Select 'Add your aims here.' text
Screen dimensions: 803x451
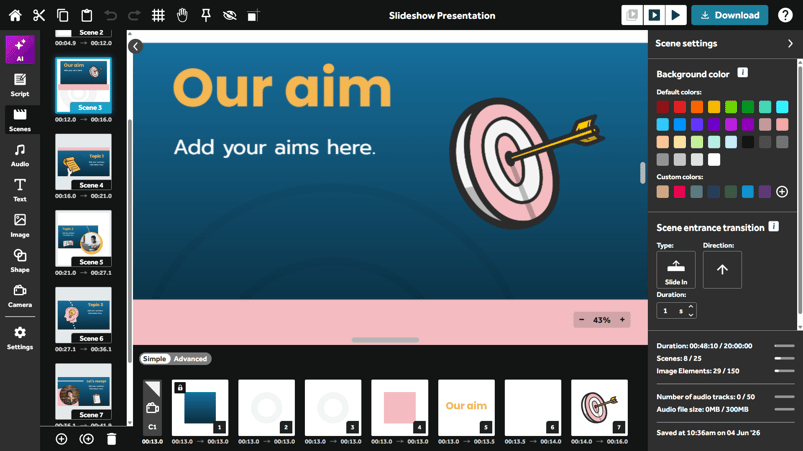tap(274, 148)
